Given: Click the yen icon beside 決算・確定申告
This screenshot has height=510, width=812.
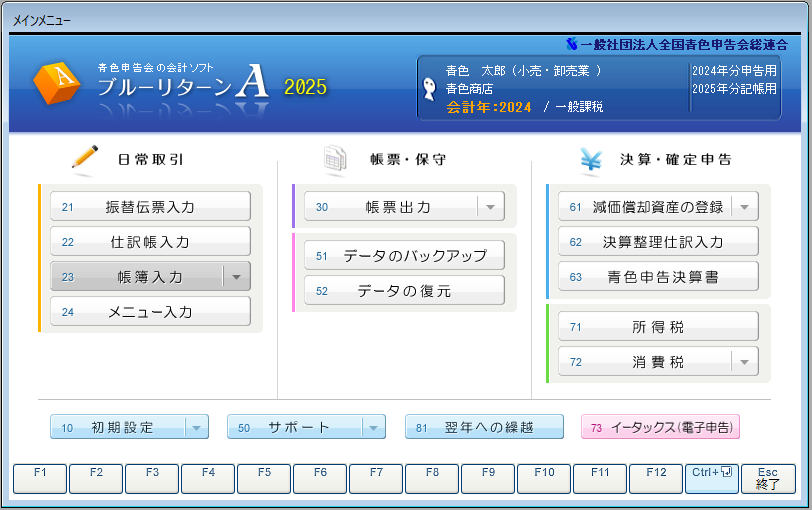Looking at the screenshot, I should pos(591,159).
